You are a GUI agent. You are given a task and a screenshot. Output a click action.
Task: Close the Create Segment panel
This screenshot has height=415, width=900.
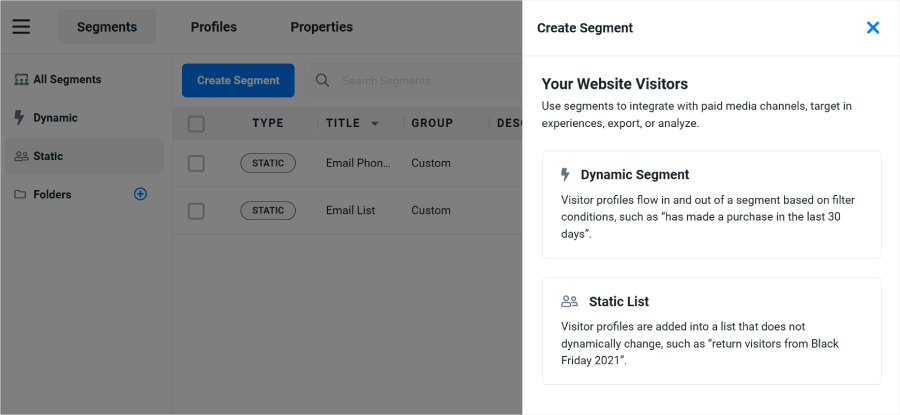(x=873, y=28)
